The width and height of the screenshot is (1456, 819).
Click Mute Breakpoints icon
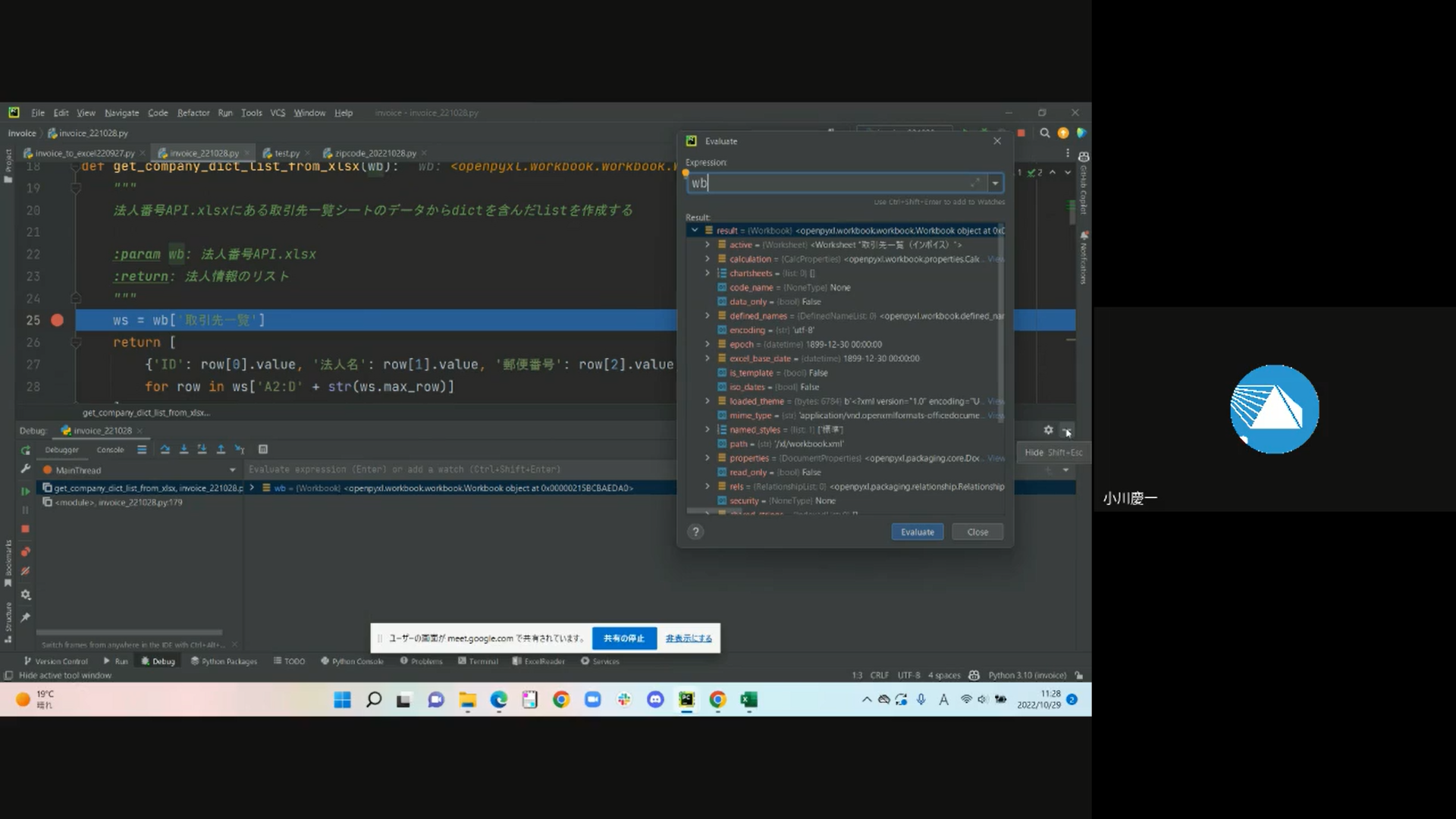25,571
